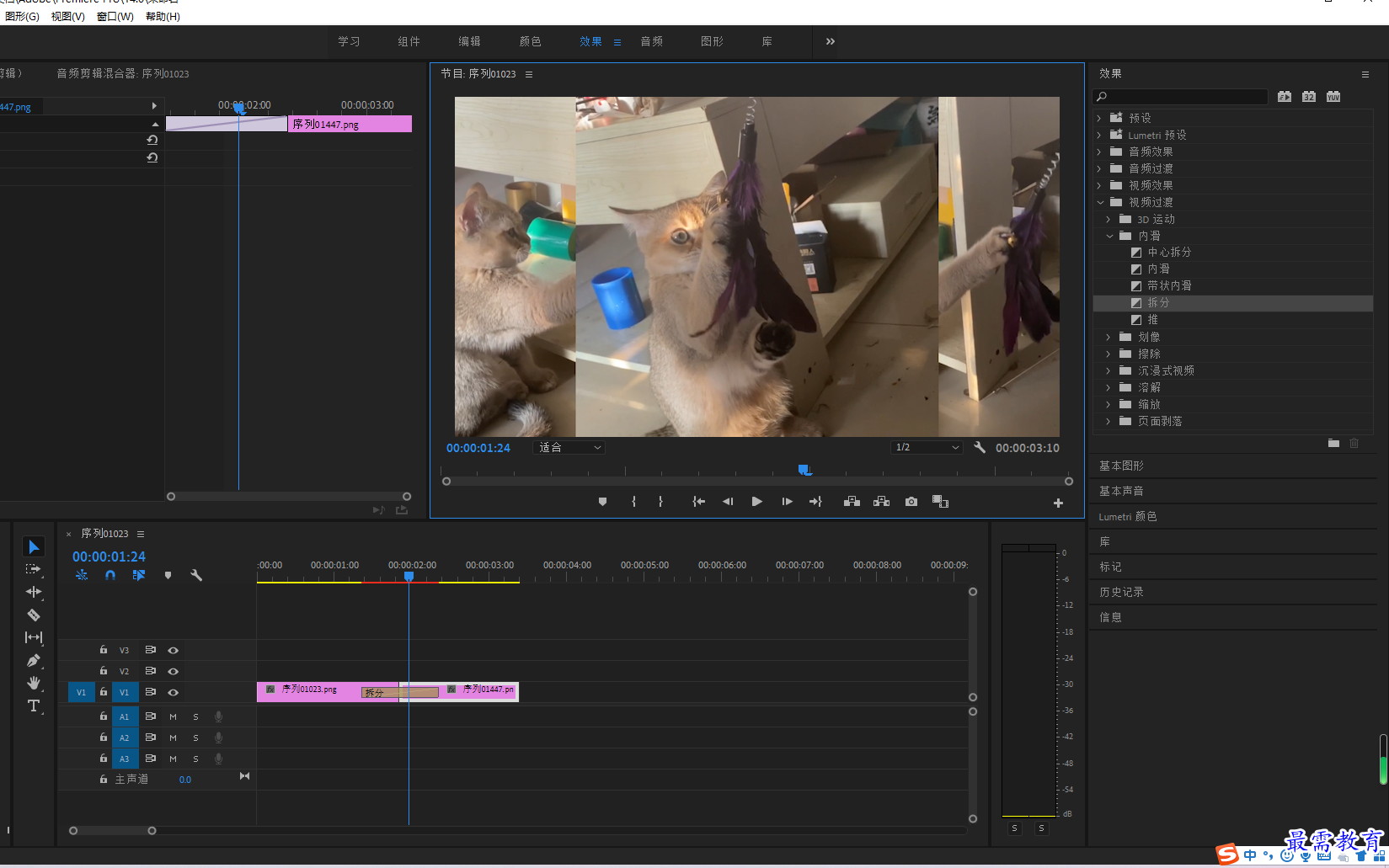Go to In point in Program monitor
The width and height of the screenshot is (1389, 868).
coord(698,502)
